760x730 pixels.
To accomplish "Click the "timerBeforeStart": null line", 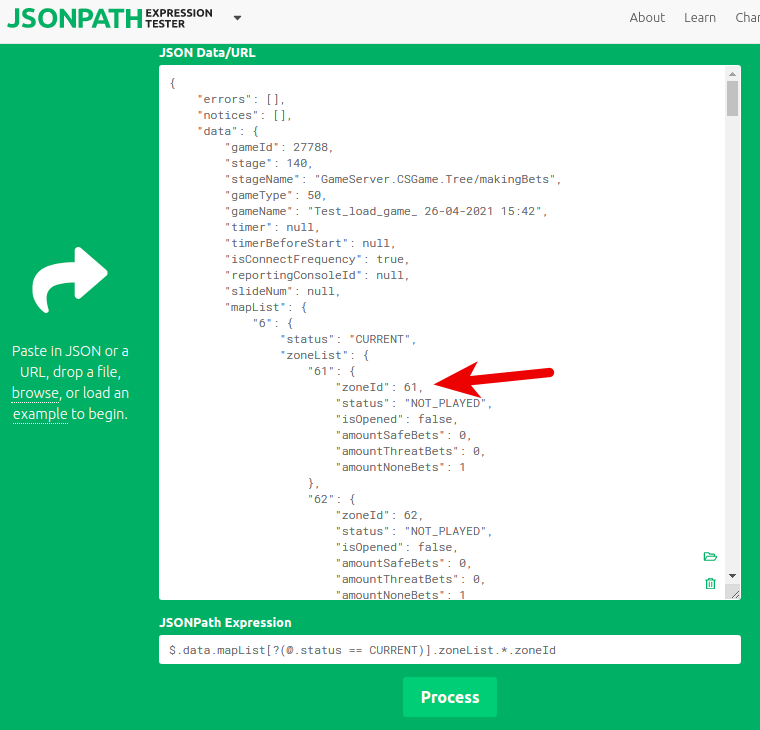I will point(310,243).
